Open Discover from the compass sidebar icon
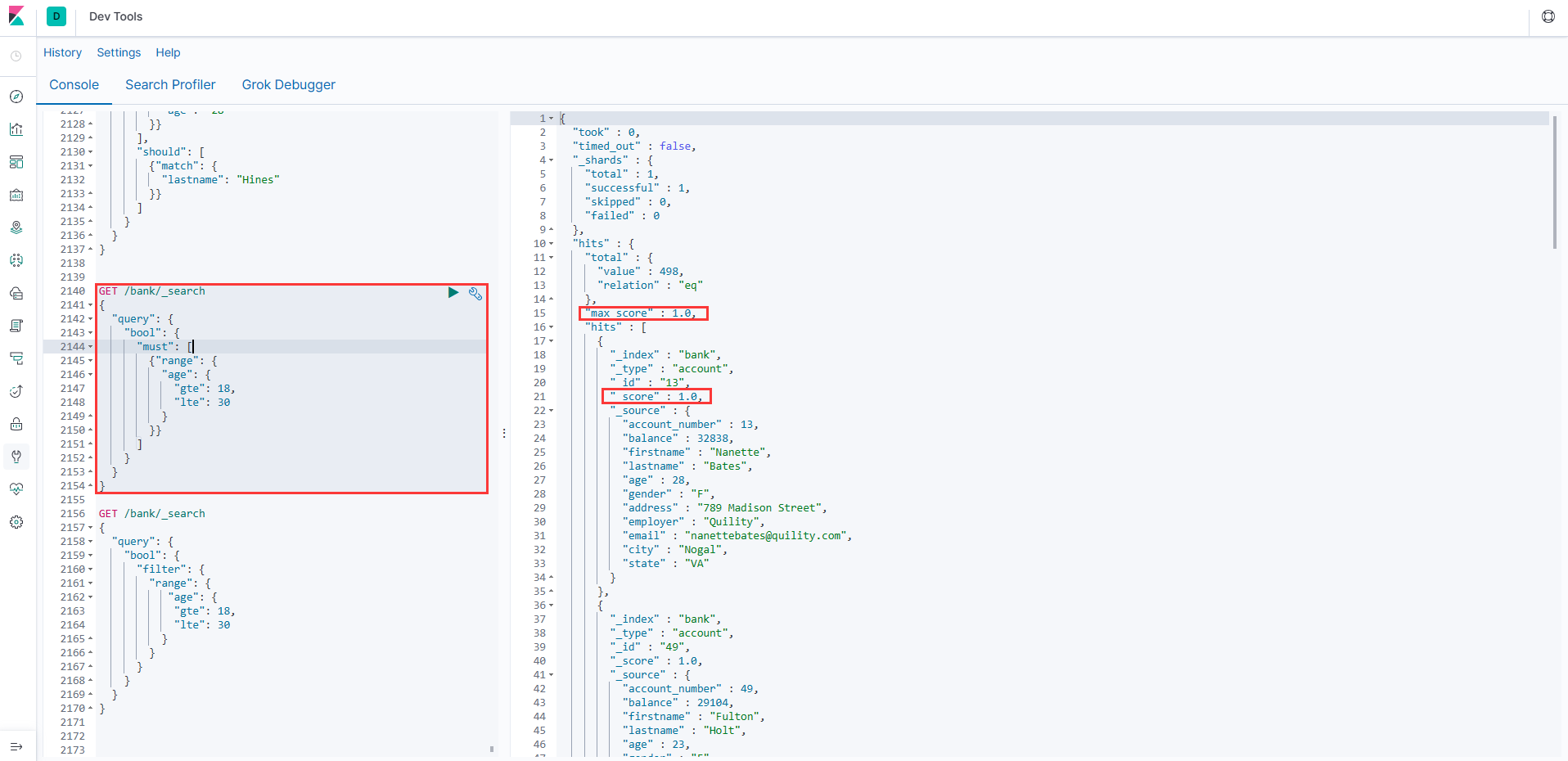Image resolution: width=1568 pixels, height=761 pixels. [x=16, y=97]
